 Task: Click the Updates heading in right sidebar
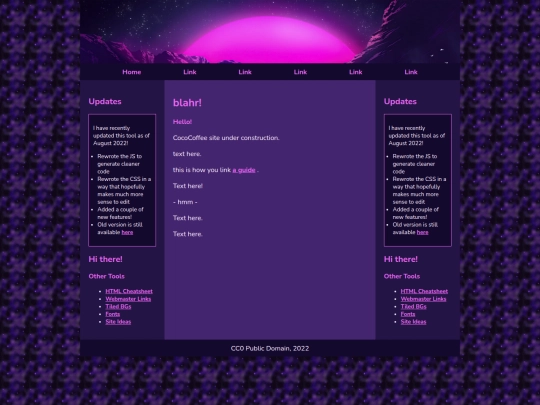[x=400, y=102]
